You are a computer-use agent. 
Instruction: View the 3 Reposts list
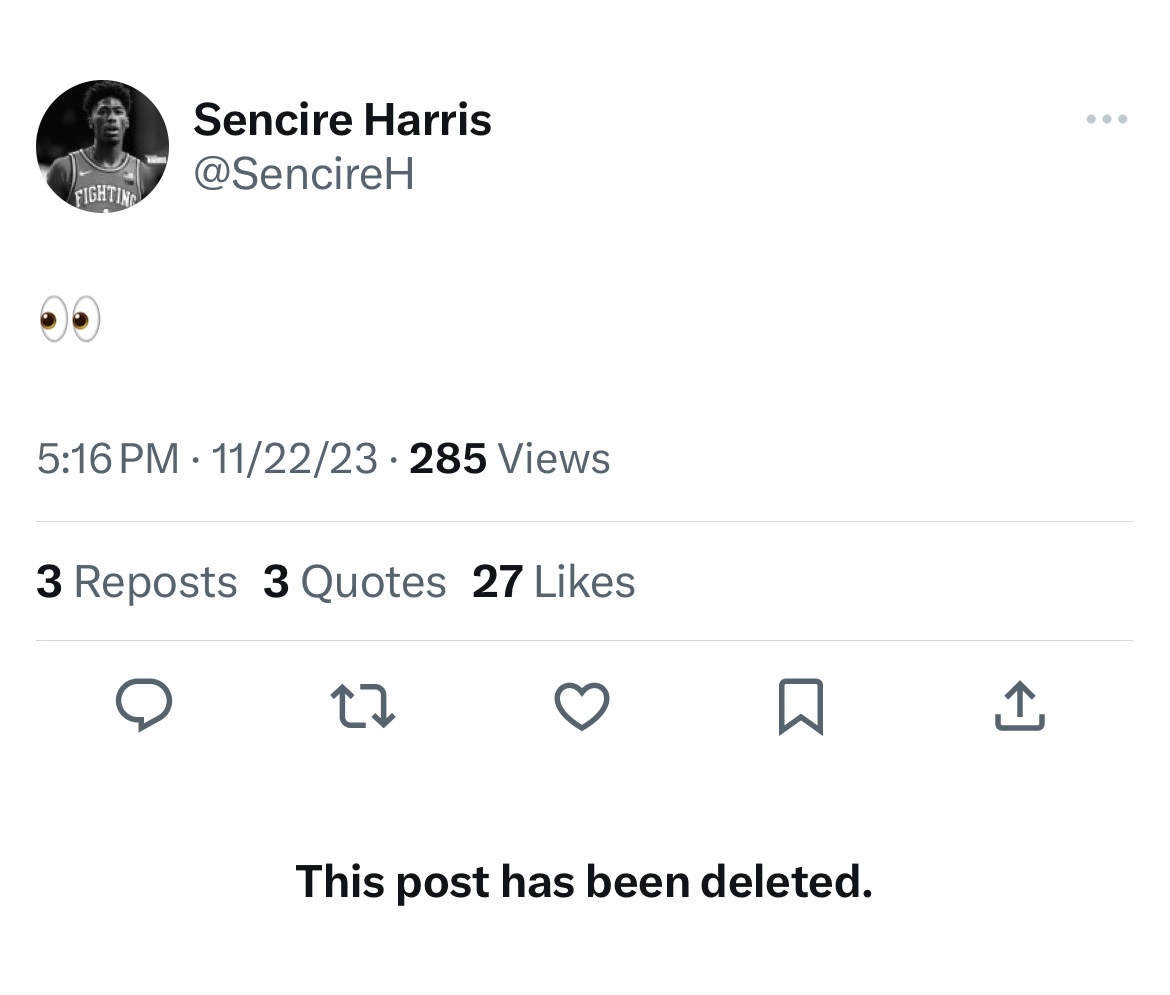[136, 582]
